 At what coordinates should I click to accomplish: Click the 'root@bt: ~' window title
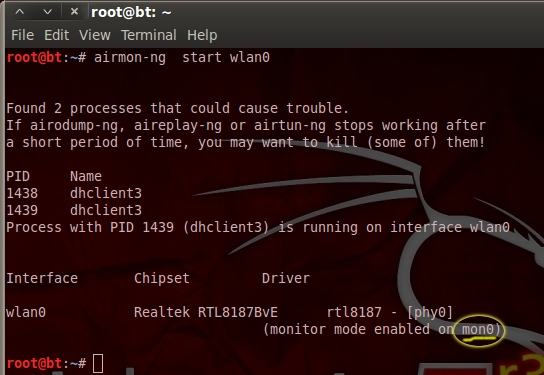[131, 13]
